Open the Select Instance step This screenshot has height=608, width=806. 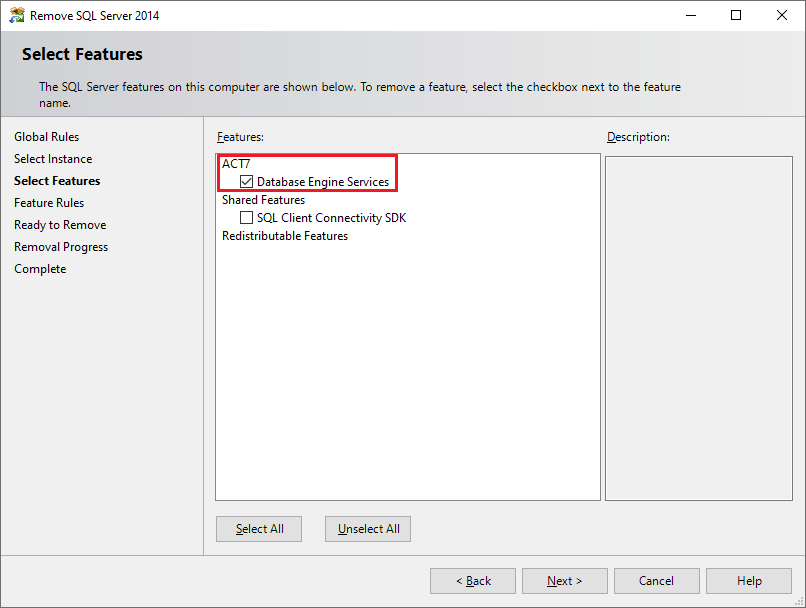click(x=52, y=158)
